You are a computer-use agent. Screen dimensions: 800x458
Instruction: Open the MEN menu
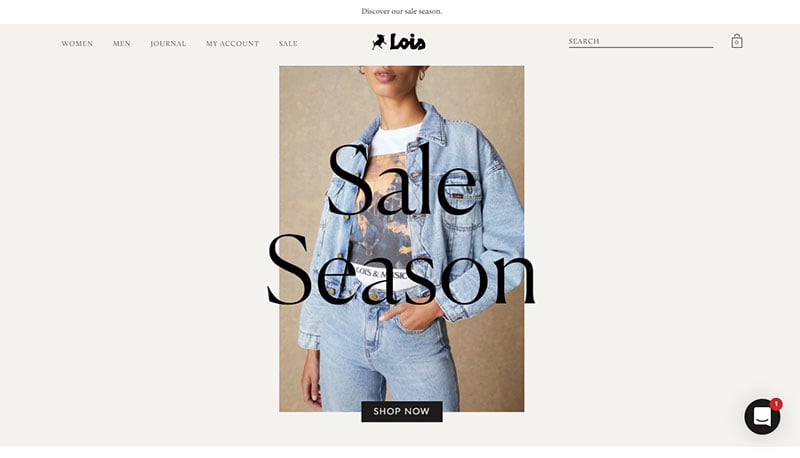point(122,44)
